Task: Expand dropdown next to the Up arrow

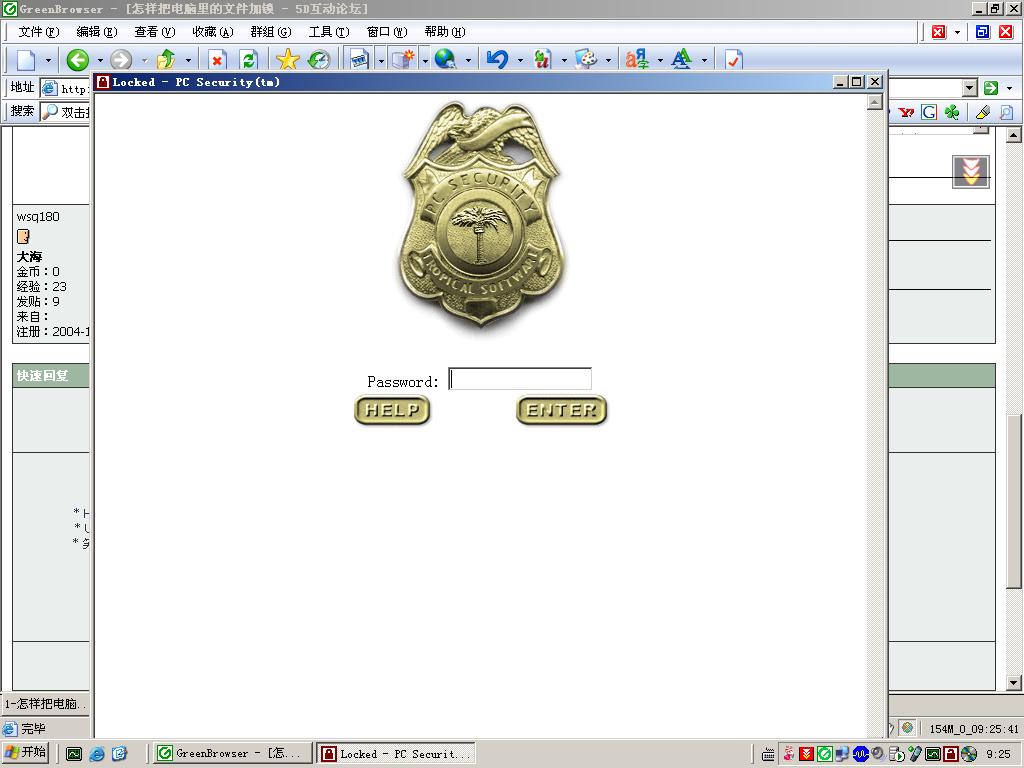Action: pos(188,61)
